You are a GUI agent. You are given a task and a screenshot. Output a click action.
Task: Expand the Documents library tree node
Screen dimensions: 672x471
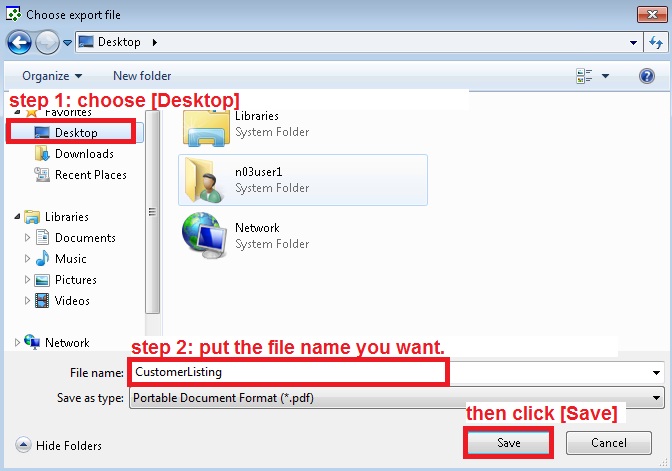[x=27, y=238]
